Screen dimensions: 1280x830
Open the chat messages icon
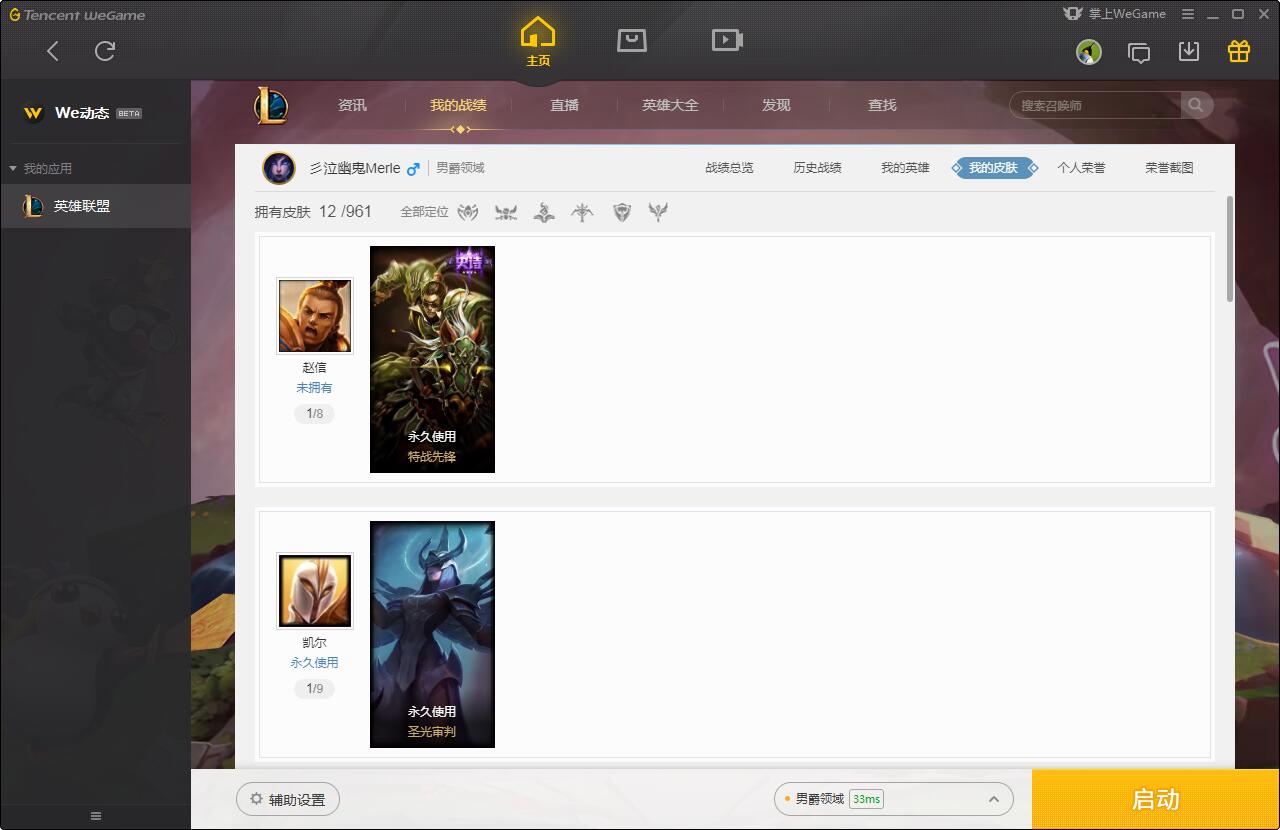[x=1139, y=52]
